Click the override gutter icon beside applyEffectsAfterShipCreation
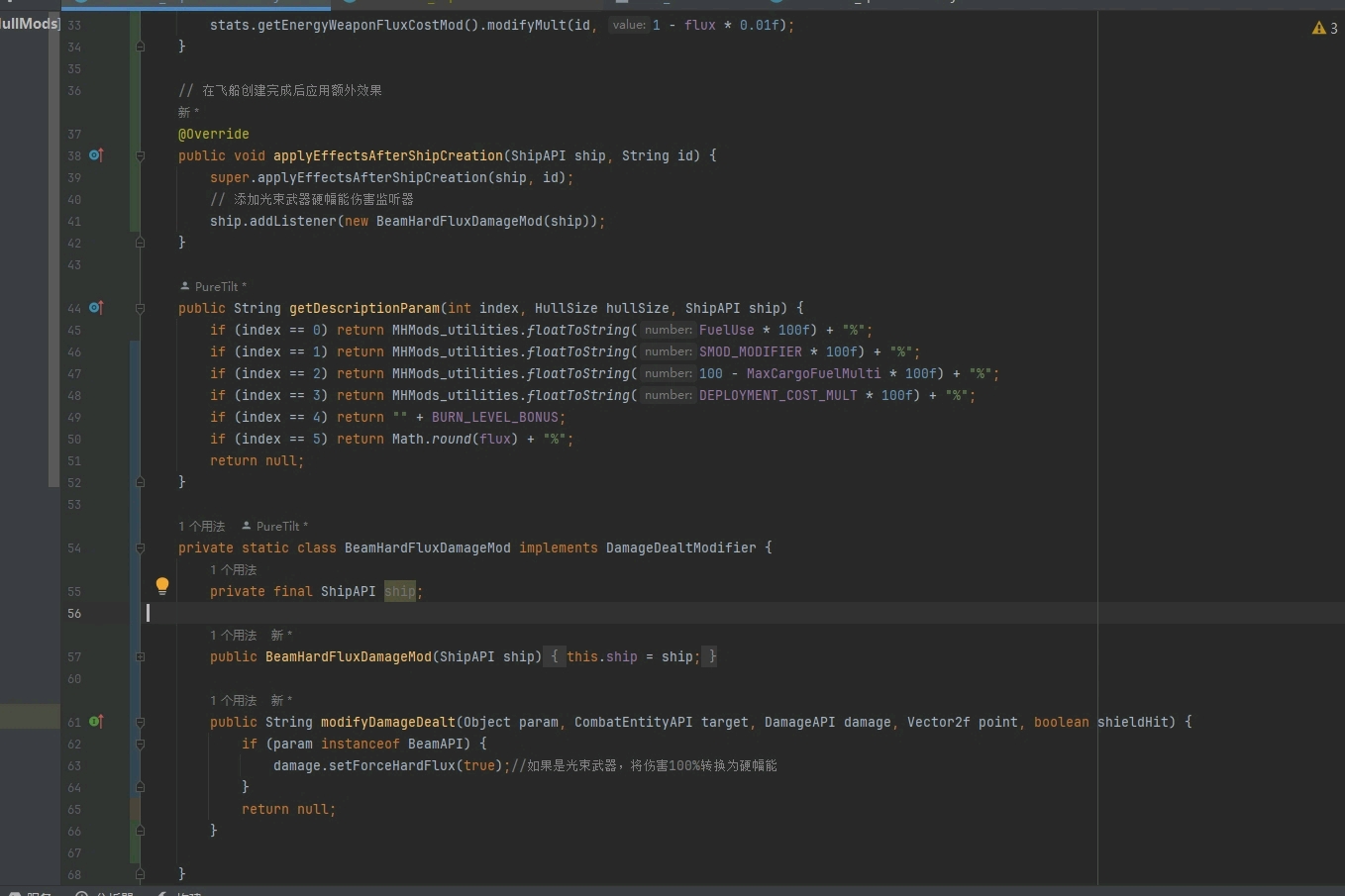Screen dimensions: 1345x896 (x=96, y=155)
